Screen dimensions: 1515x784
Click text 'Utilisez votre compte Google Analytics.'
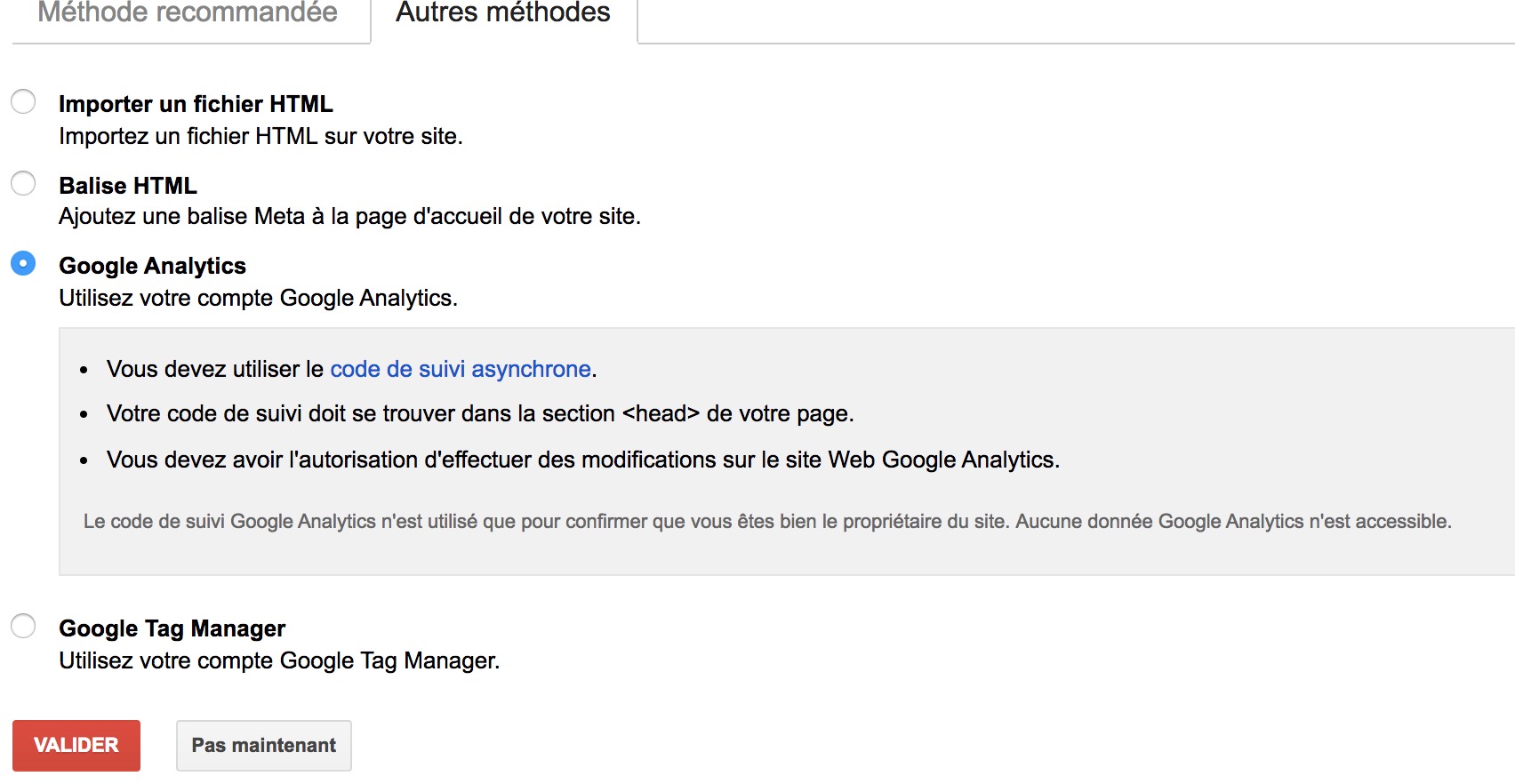258,298
